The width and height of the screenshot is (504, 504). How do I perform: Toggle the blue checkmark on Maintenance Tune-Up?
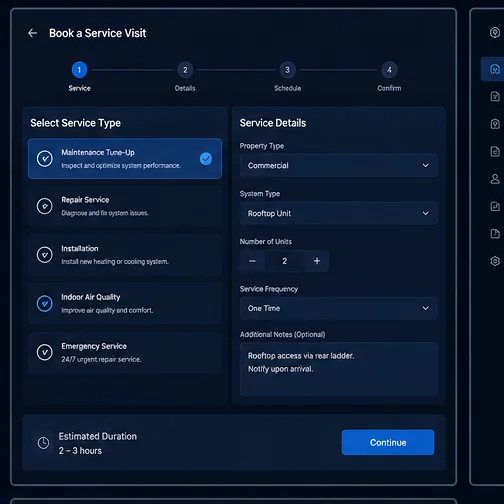click(x=206, y=159)
